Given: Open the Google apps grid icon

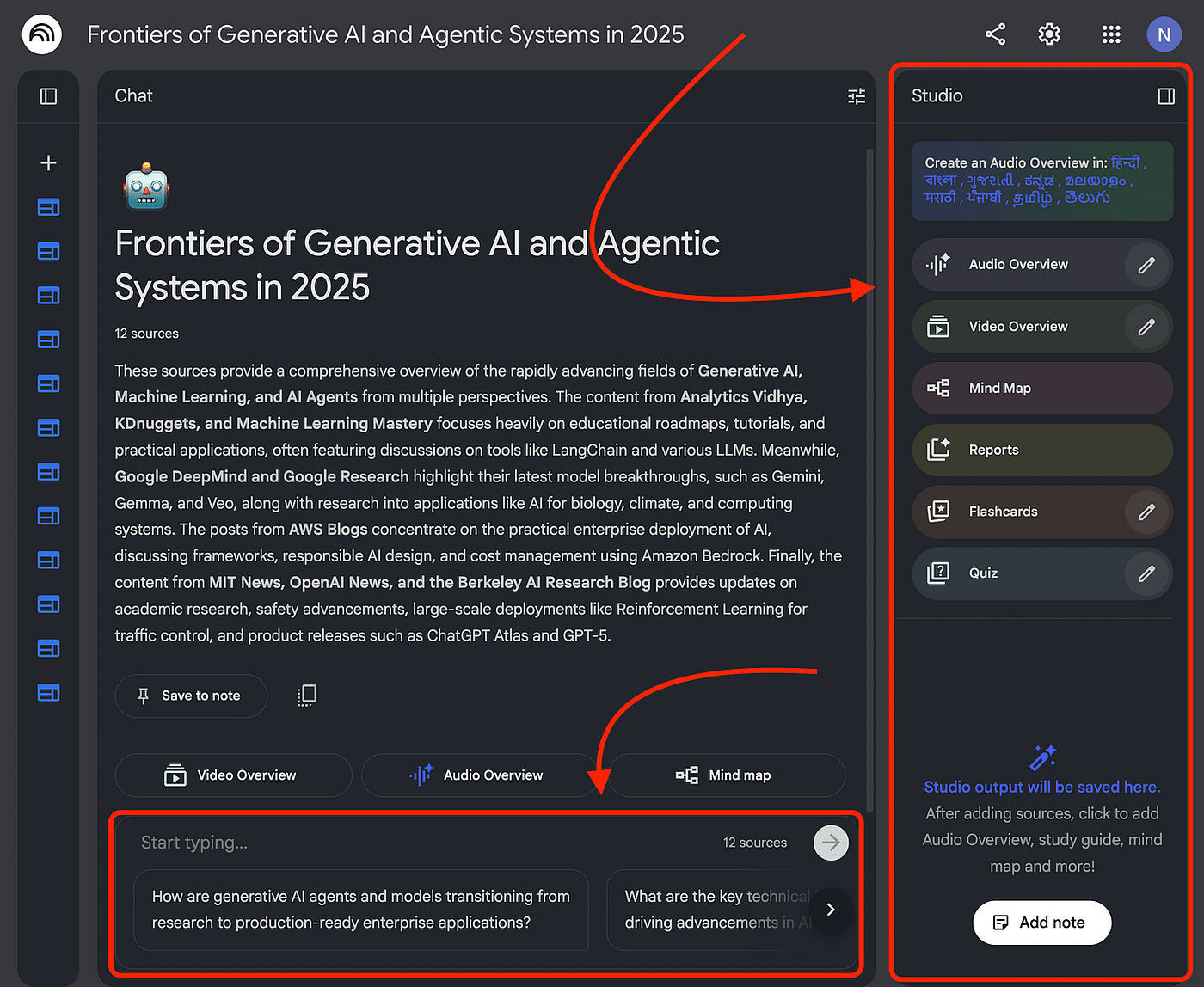Looking at the screenshot, I should [1110, 34].
